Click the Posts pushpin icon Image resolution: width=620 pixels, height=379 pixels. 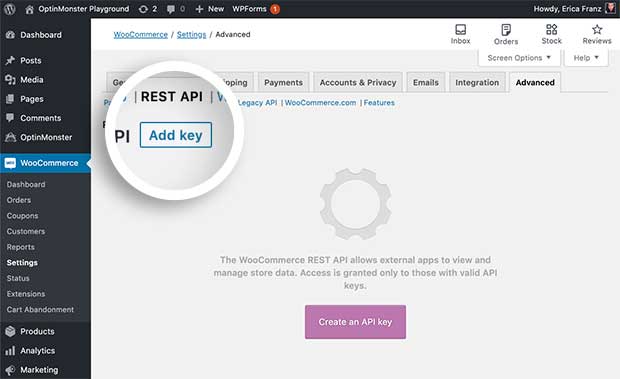tap(10, 60)
